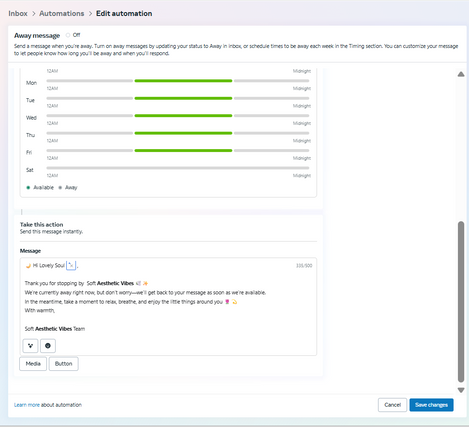This screenshot has height=427, width=469.
Task: Add Media to the message
Action: [33, 364]
